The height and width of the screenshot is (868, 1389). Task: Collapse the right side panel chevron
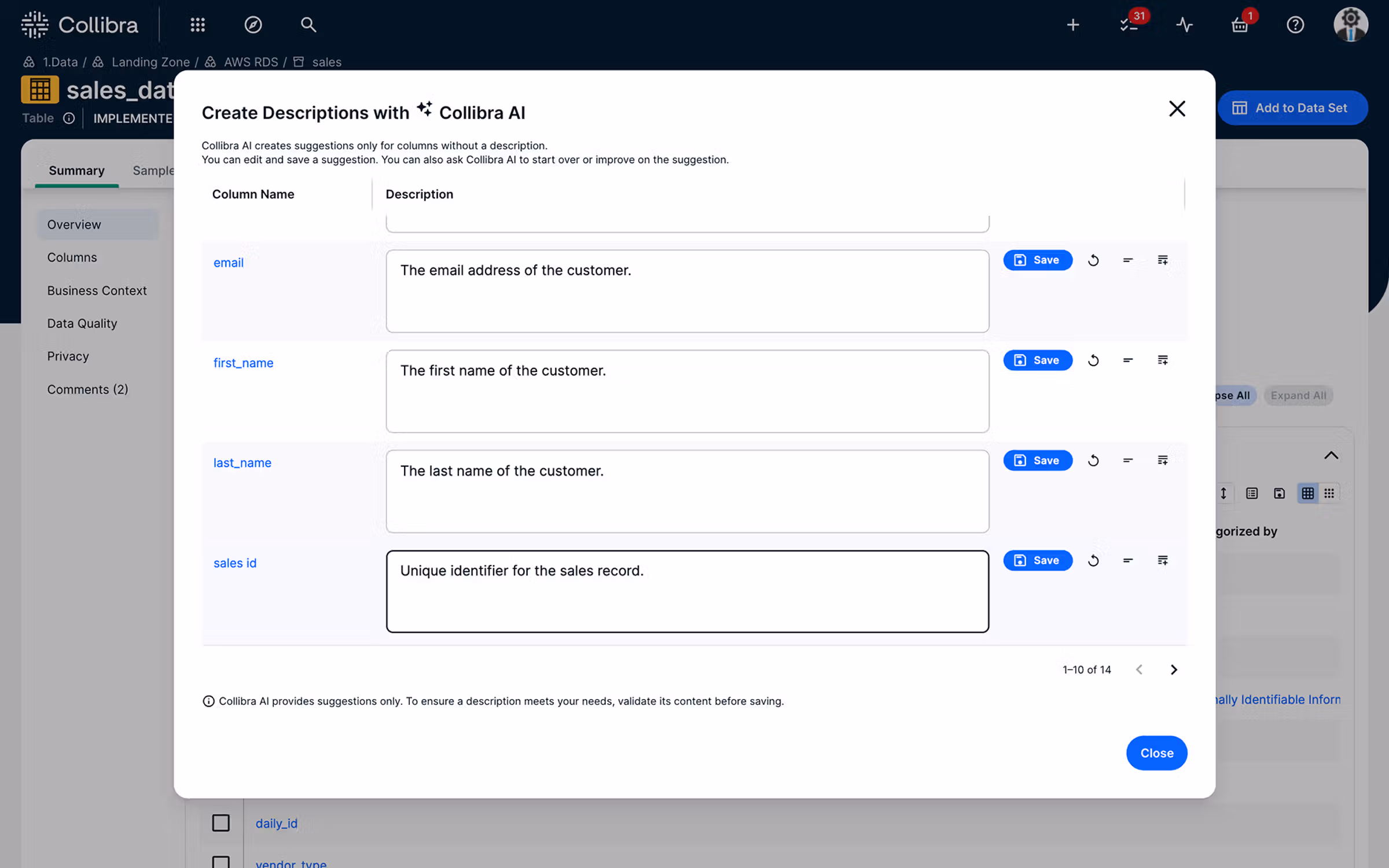(x=1332, y=455)
